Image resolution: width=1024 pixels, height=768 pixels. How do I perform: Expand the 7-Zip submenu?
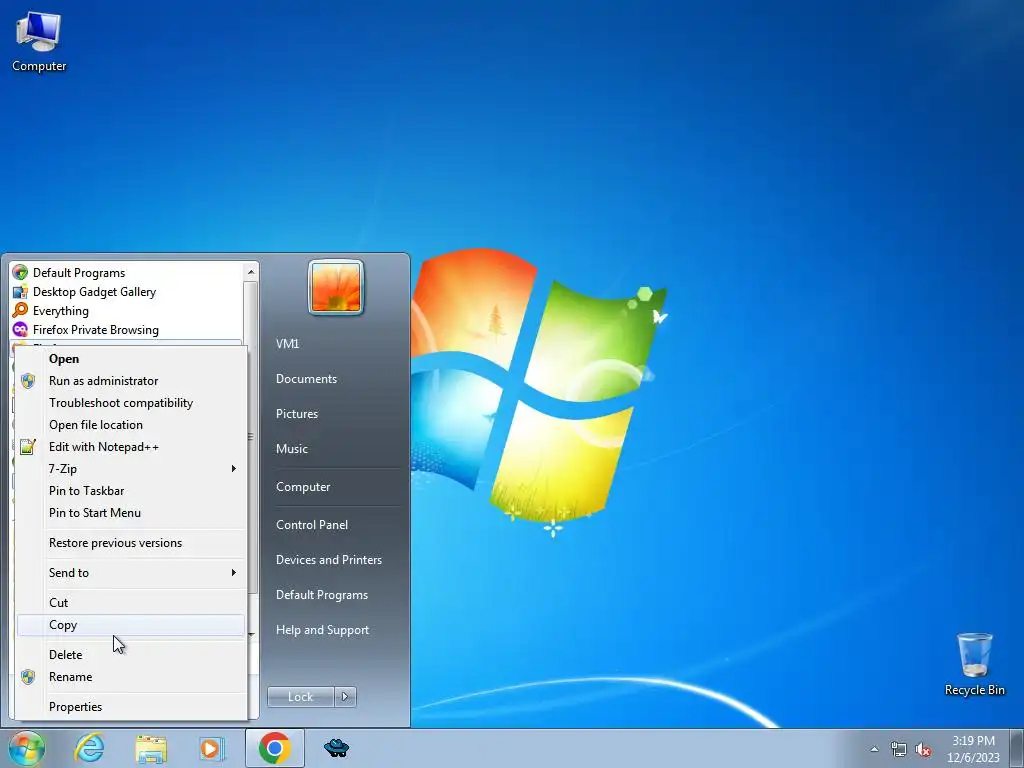coord(131,469)
